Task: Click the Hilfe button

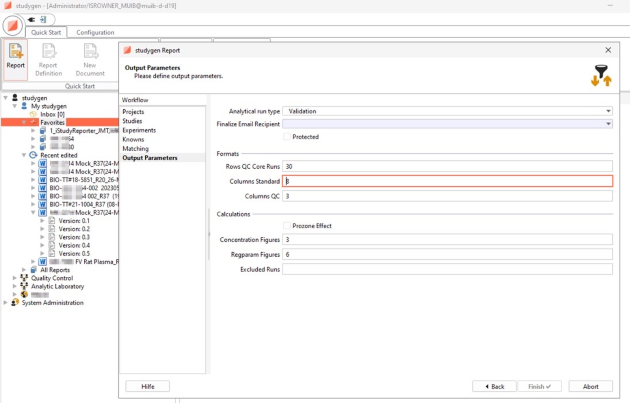Action: (x=147, y=386)
